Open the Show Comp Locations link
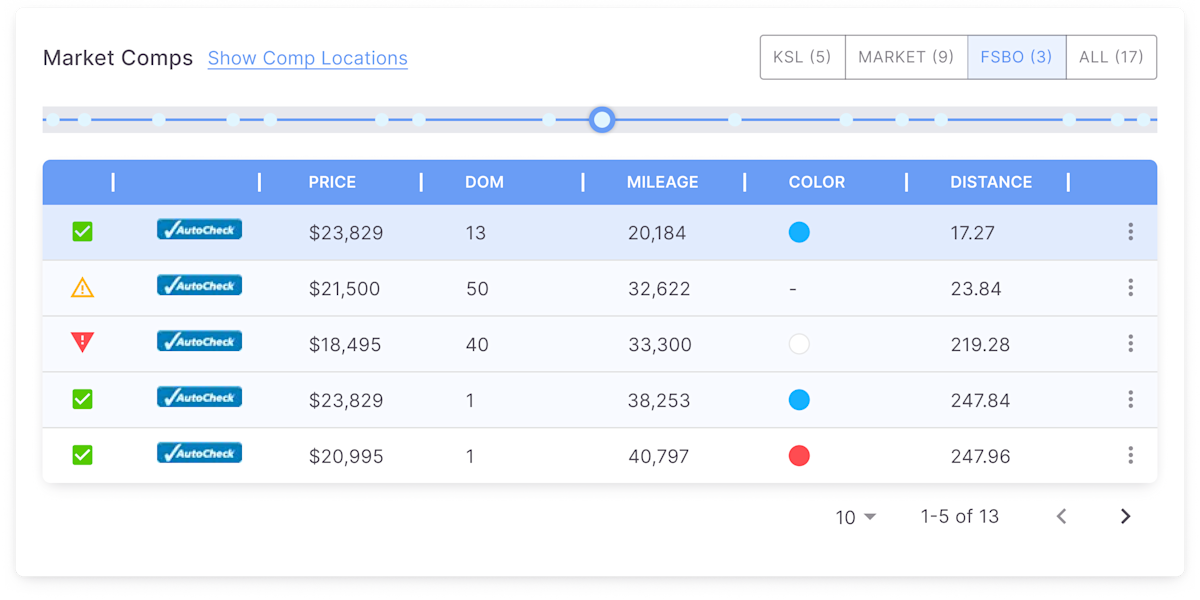Viewport: 1200px width, 600px height. [307, 59]
